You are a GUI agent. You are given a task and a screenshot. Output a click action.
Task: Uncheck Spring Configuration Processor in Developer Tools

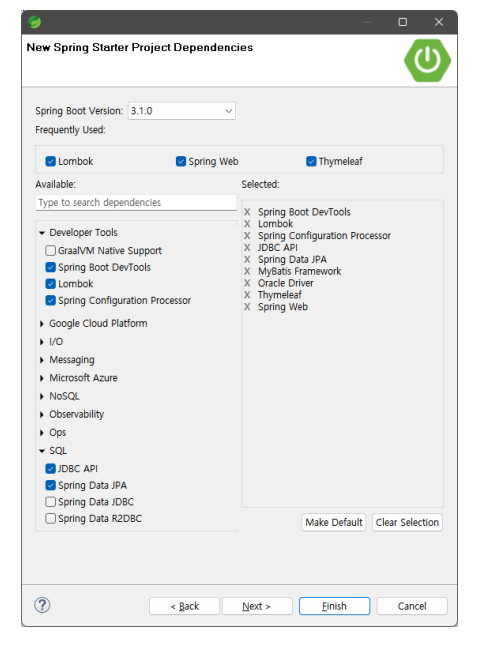pos(50,300)
